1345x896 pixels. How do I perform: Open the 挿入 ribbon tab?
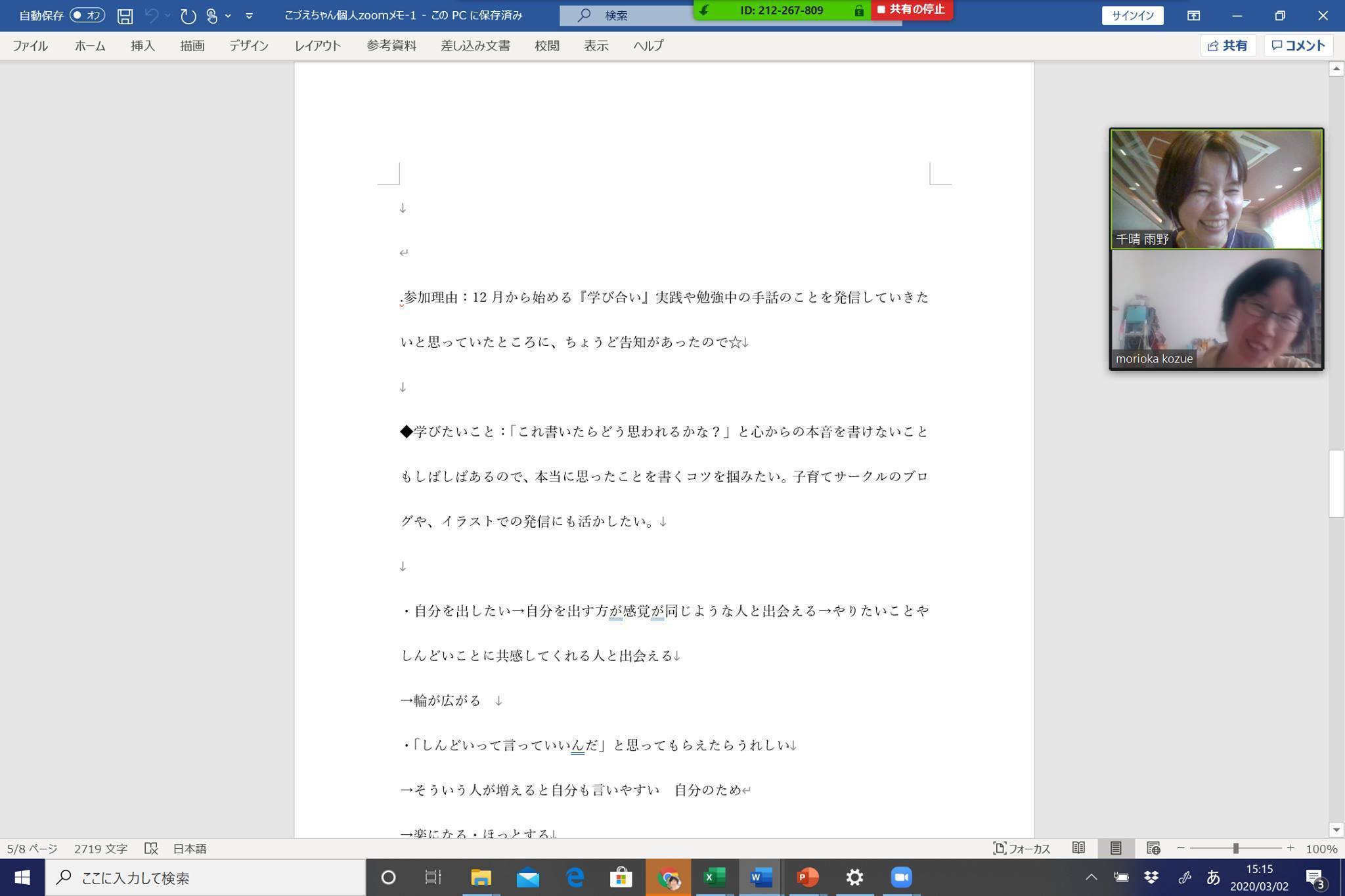click(143, 46)
